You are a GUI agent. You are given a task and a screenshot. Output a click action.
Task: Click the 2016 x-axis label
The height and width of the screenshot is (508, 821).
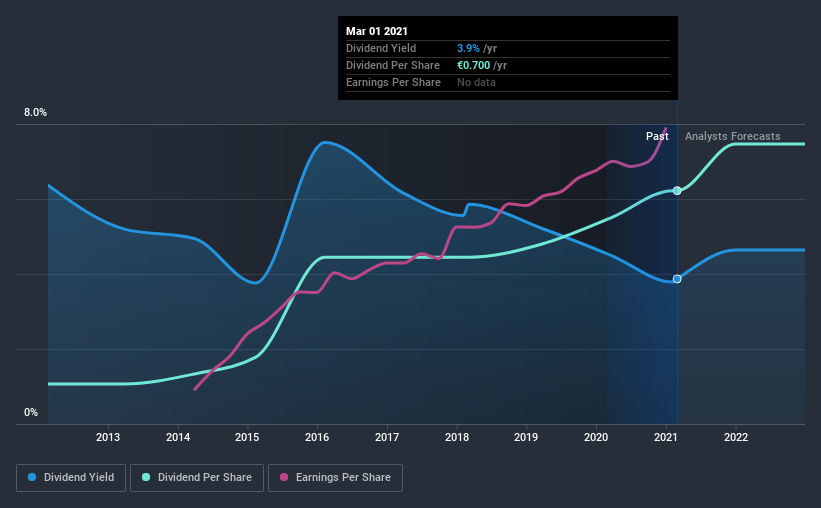coord(317,437)
